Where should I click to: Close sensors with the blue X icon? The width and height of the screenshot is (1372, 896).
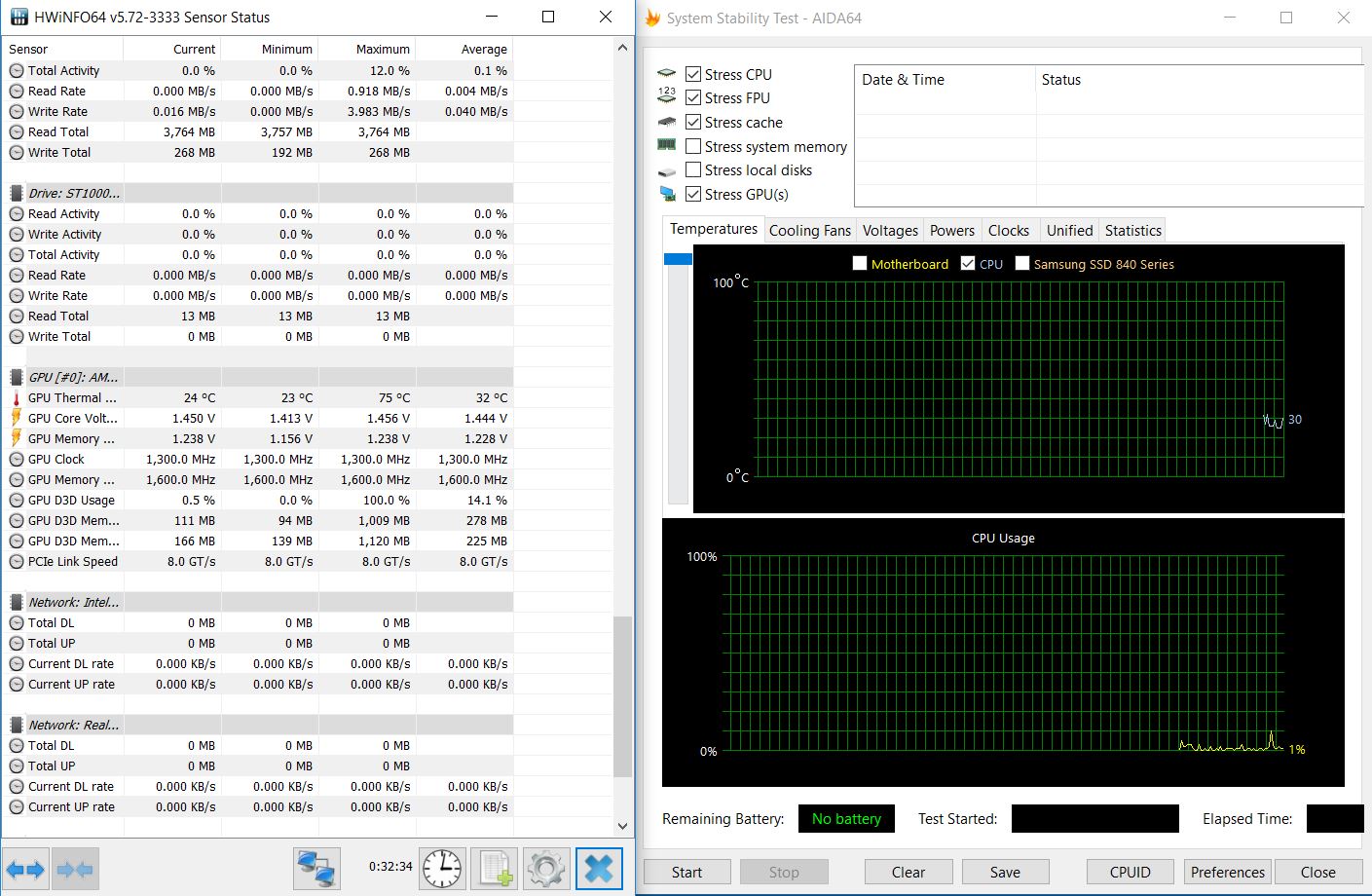point(599,868)
